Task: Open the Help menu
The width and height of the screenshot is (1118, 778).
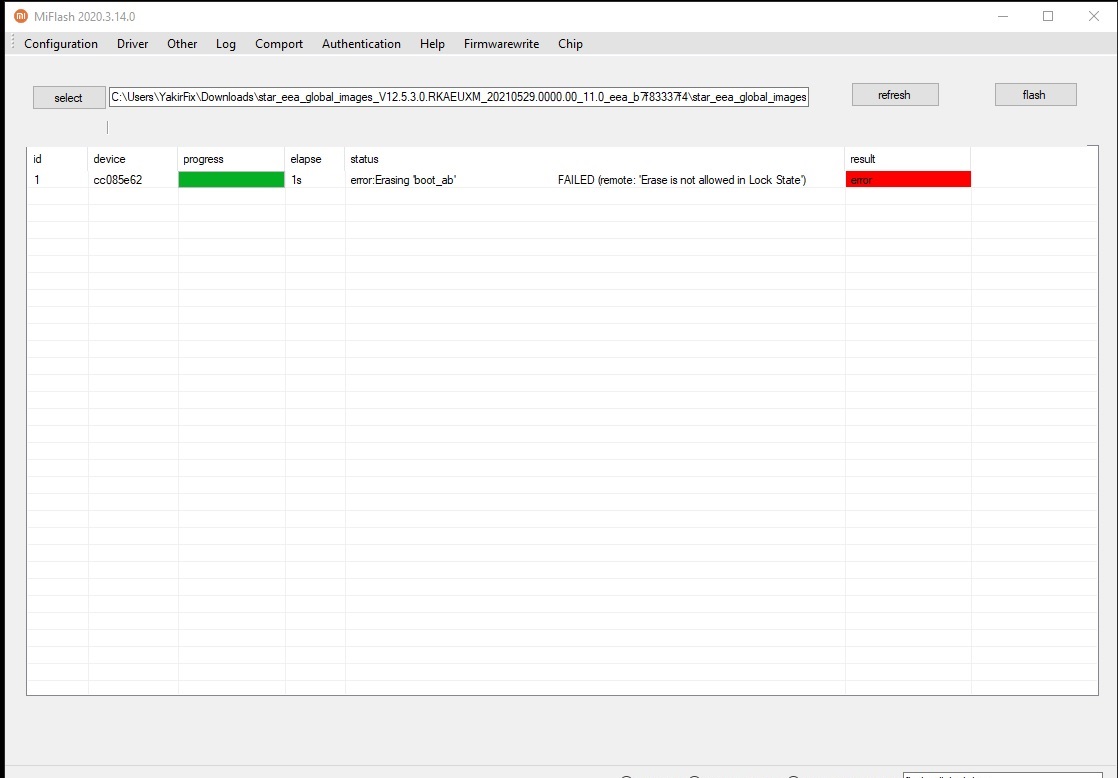Action: click(x=432, y=43)
